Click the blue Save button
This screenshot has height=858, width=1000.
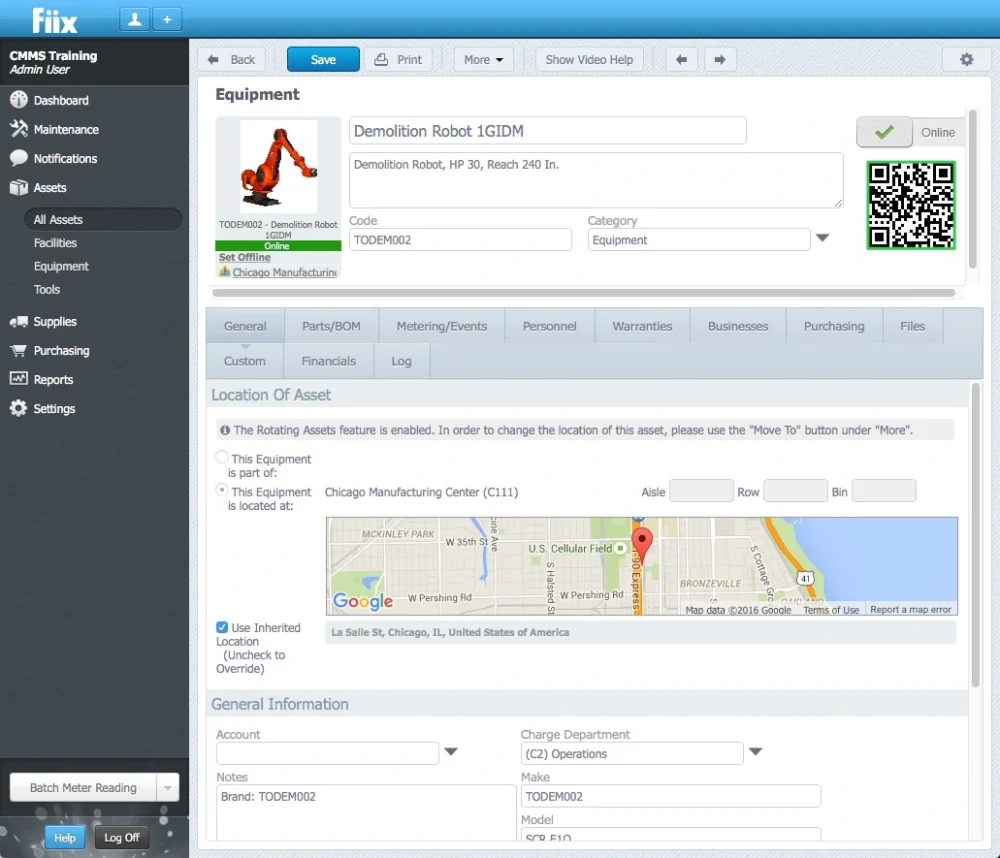pyautogui.click(x=323, y=60)
